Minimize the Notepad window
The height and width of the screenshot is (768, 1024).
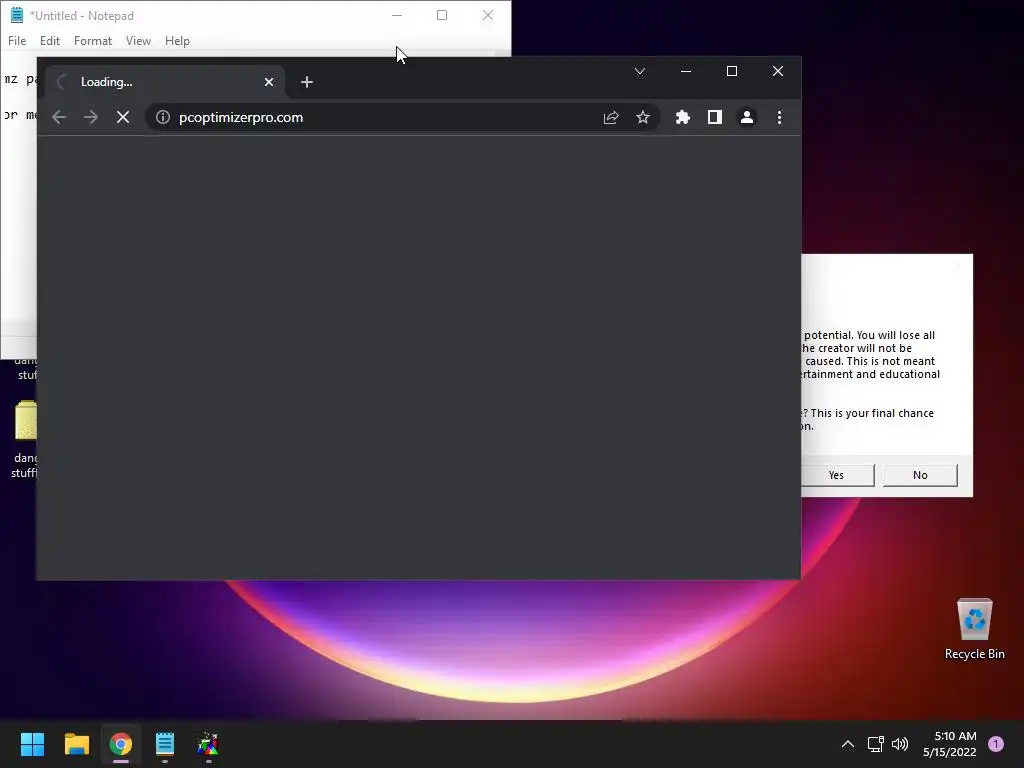[397, 15]
